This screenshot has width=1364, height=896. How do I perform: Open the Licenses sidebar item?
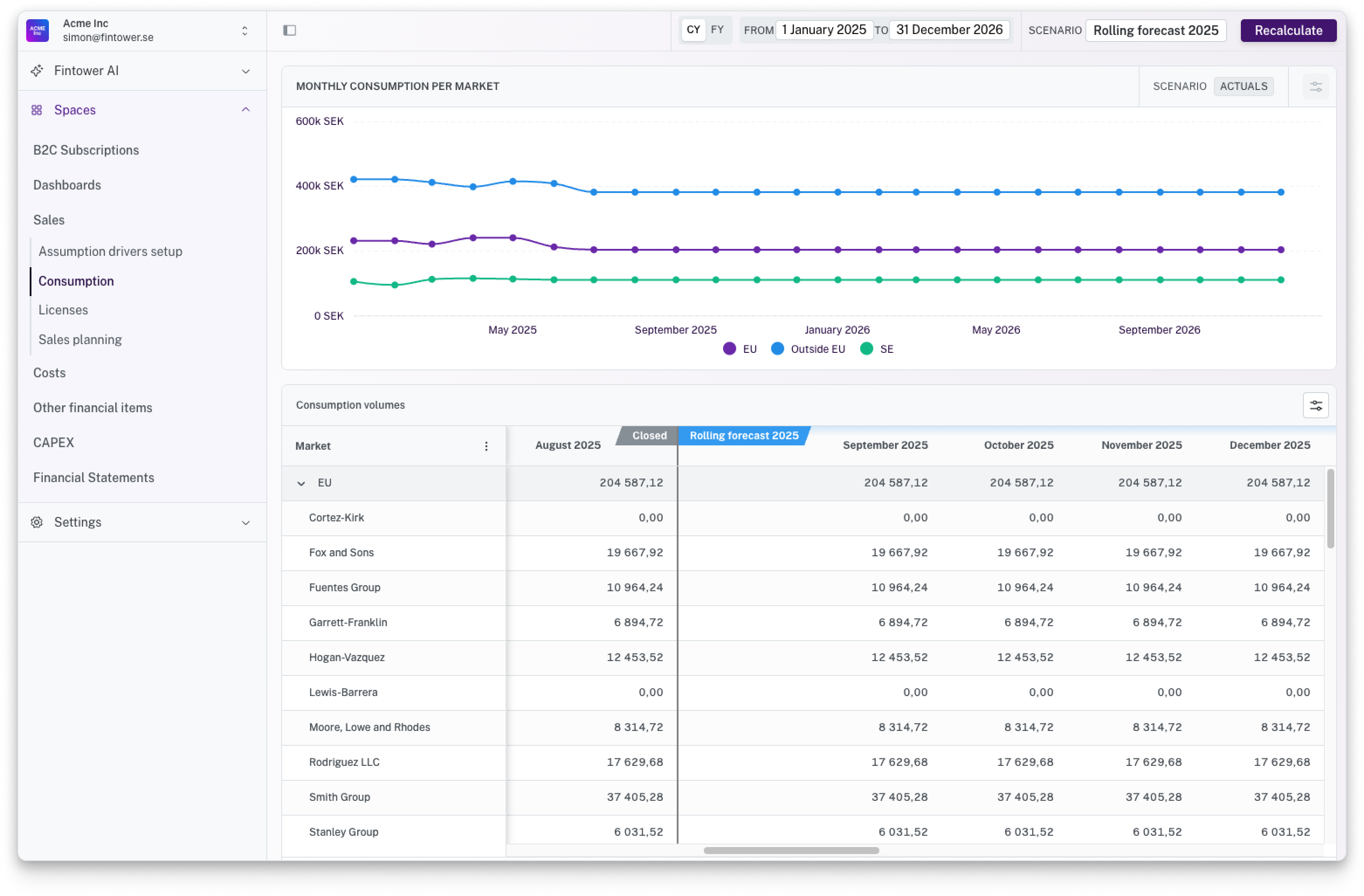coord(63,310)
